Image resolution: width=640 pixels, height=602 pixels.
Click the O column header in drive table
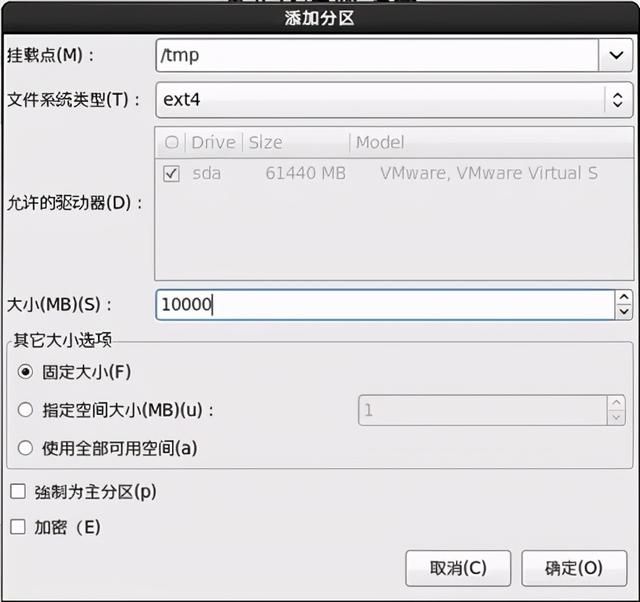171,142
